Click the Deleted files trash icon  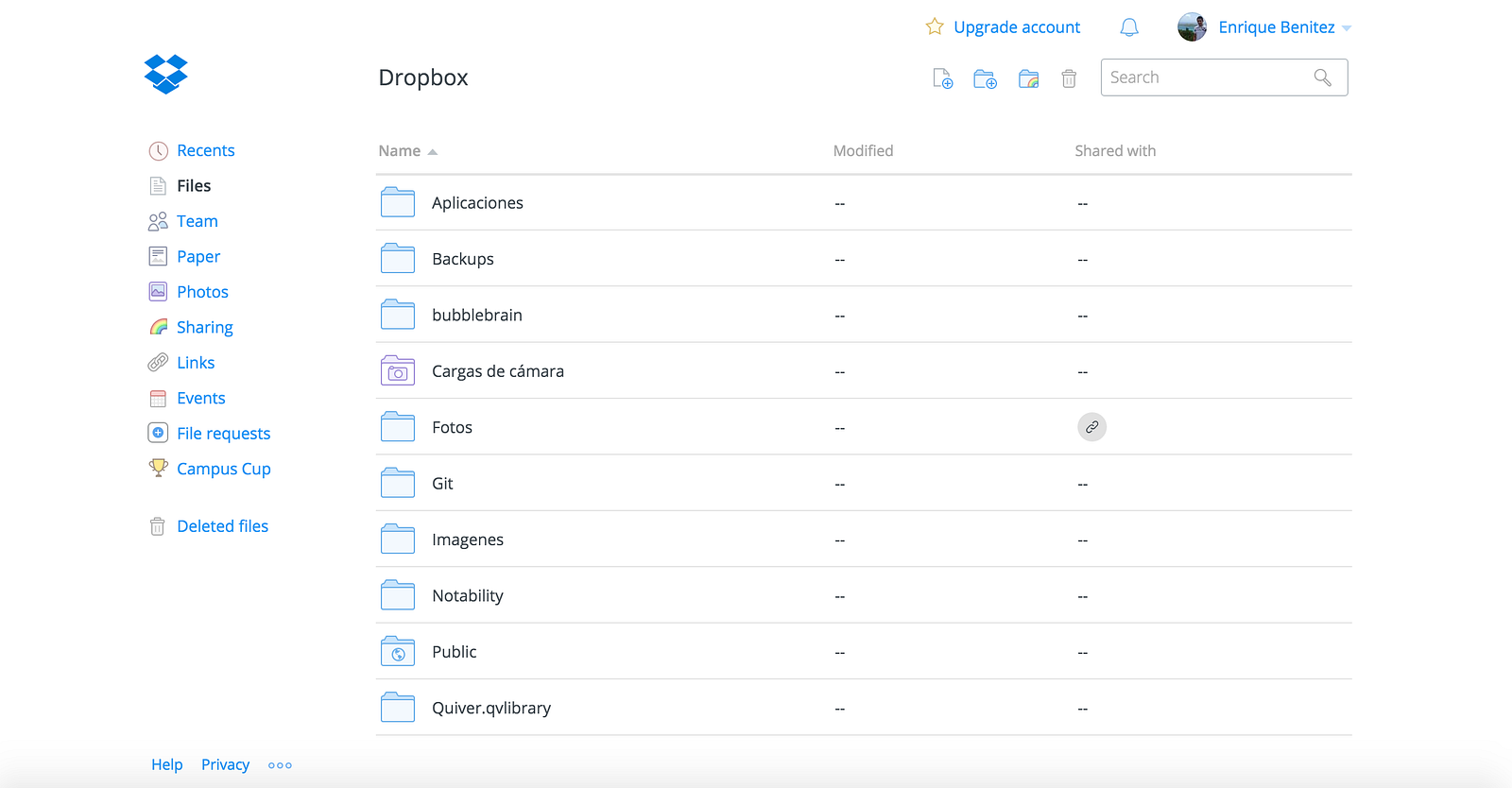pos(158,526)
